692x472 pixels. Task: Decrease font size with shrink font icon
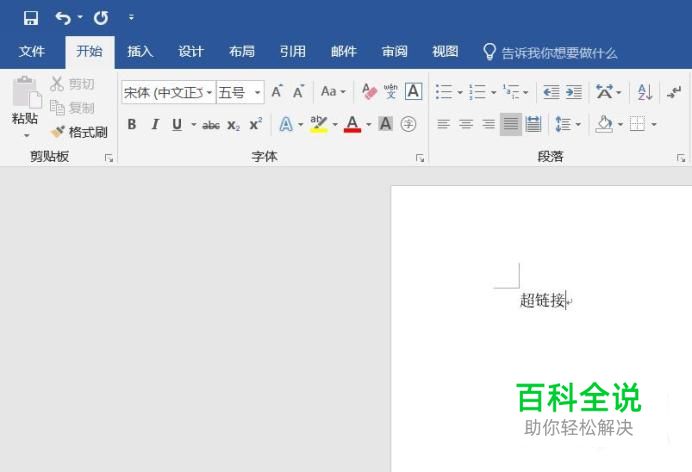click(x=299, y=92)
